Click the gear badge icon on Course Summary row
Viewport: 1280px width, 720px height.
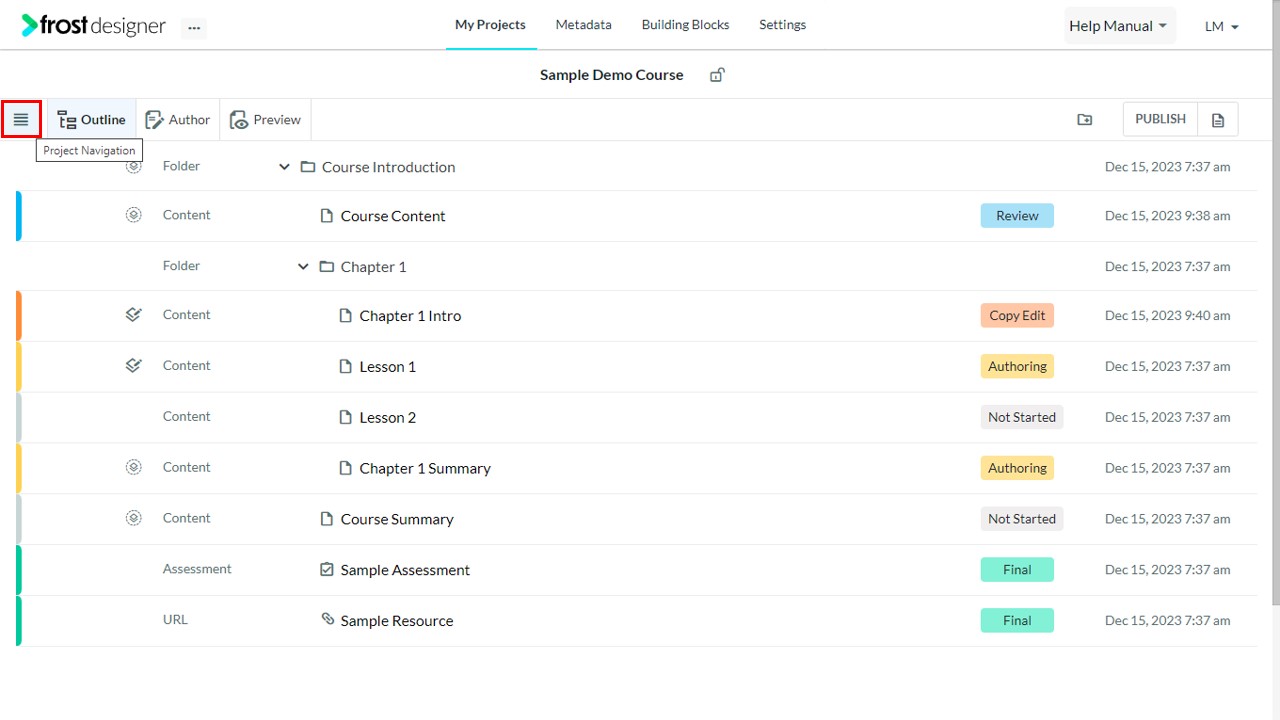[134, 518]
